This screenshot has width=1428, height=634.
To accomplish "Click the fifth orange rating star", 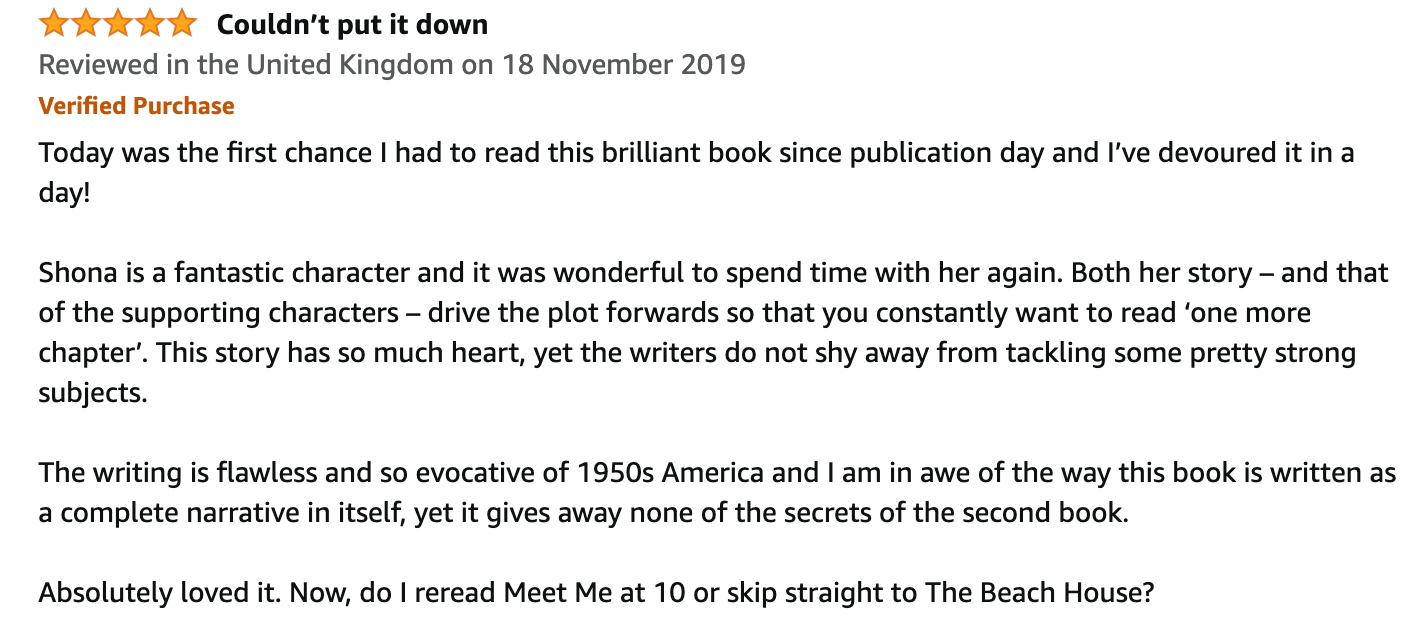I will click(x=182, y=23).
